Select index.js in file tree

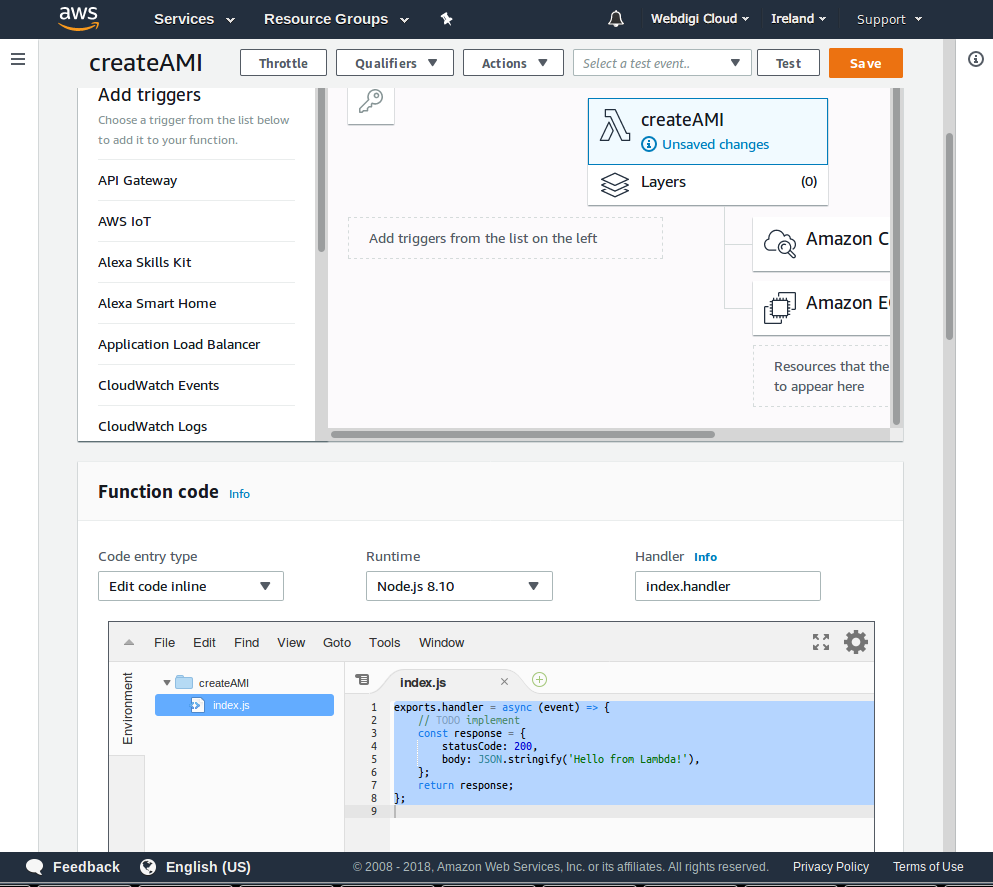[244, 705]
